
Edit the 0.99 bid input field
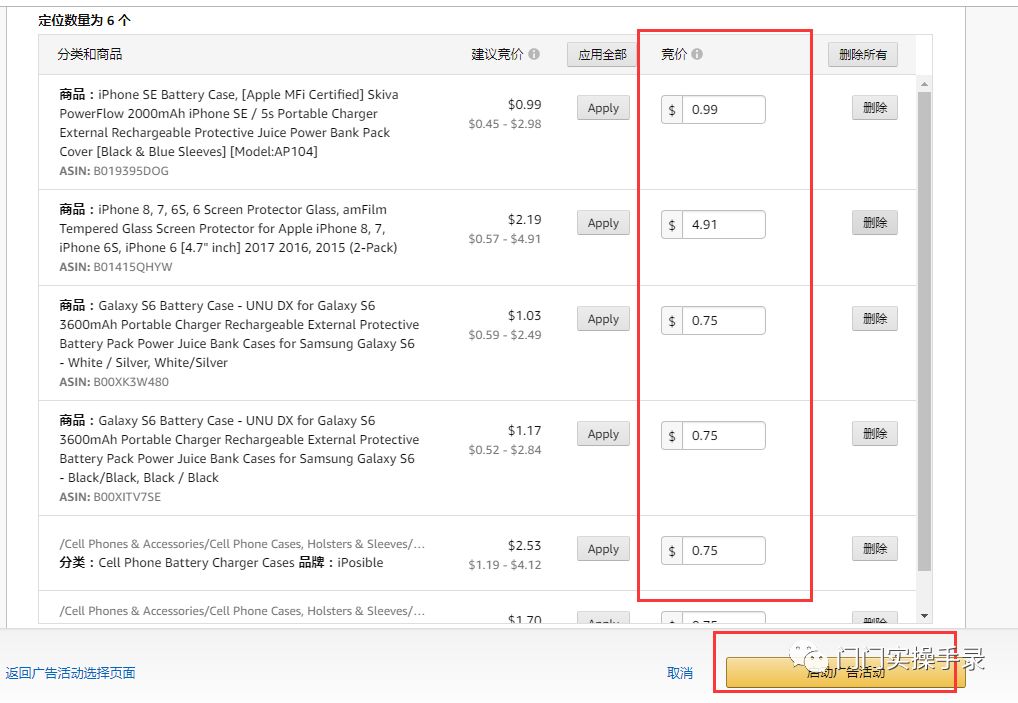[723, 110]
